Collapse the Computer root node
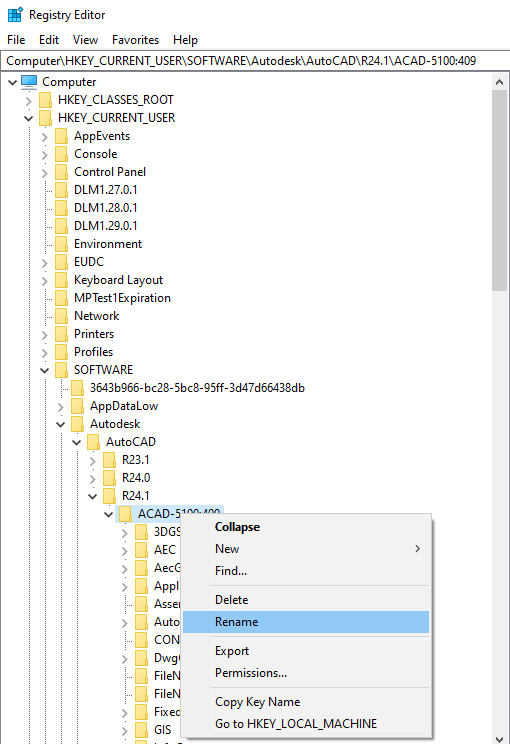This screenshot has width=510, height=744. (x=12, y=83)
